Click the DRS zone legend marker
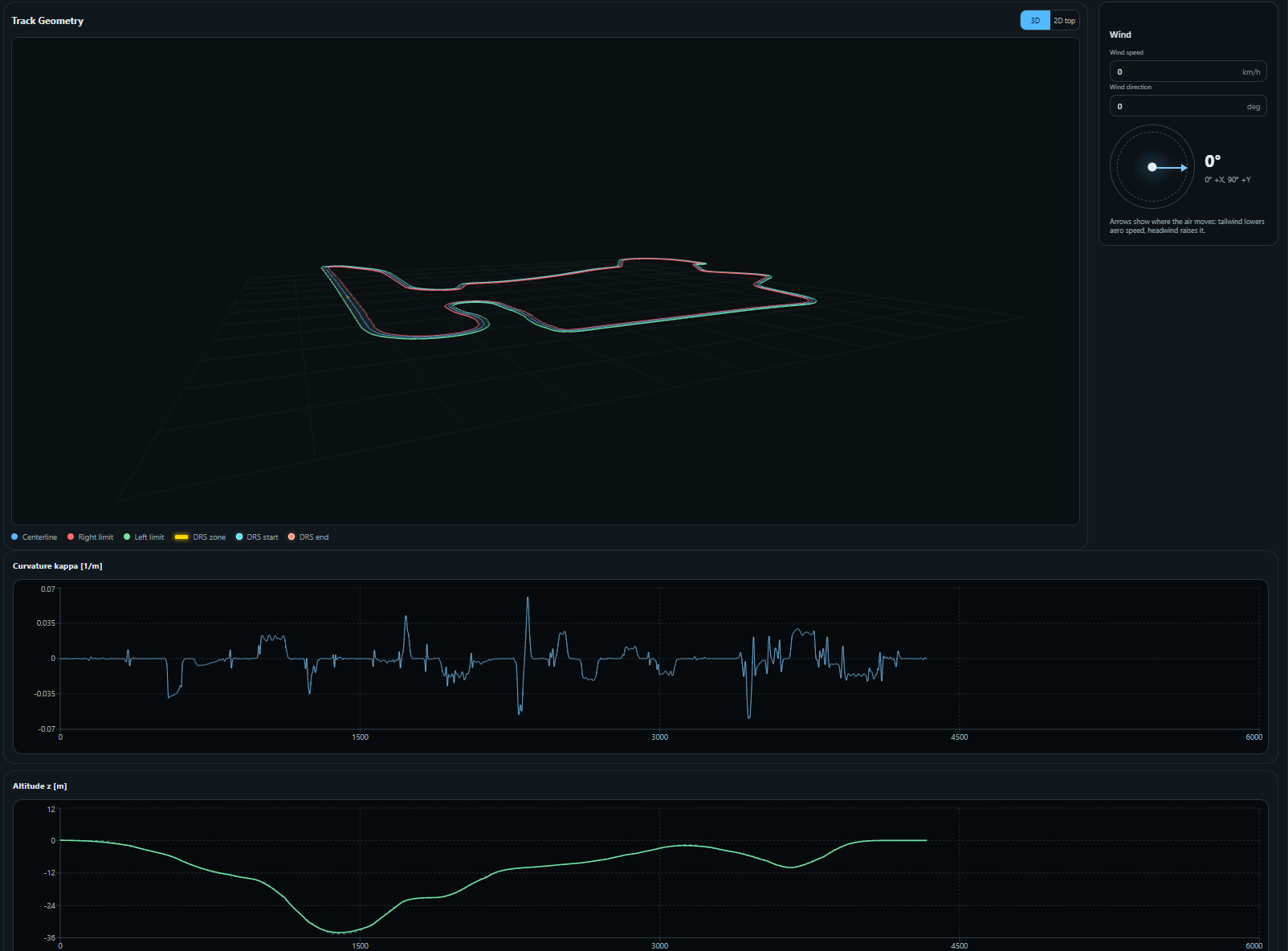Screen dimensions: 1288x951 pyautogui.click(x=181, y=537)
